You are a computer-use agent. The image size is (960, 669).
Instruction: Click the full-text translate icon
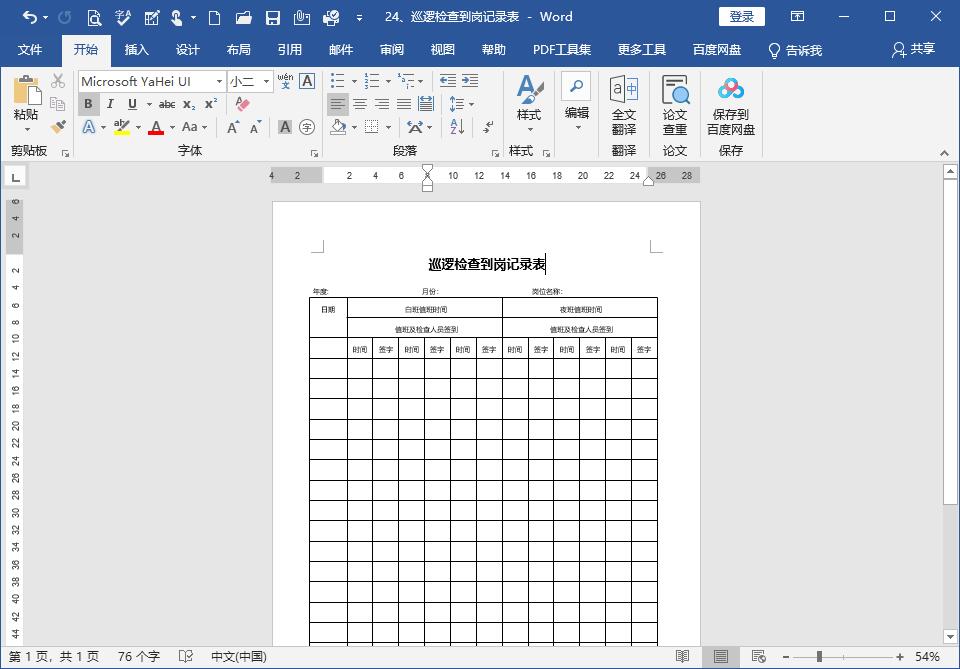click(x=624, y=104)
